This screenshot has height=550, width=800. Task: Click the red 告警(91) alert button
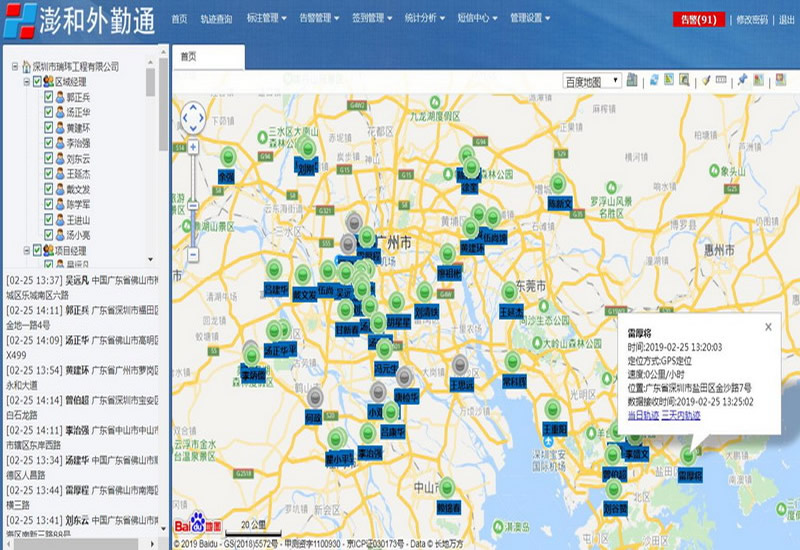pos(698,19)
